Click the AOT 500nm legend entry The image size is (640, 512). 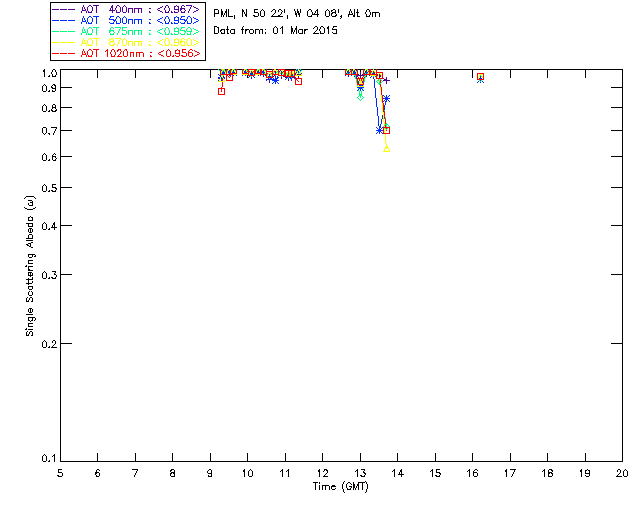(126, 20)
